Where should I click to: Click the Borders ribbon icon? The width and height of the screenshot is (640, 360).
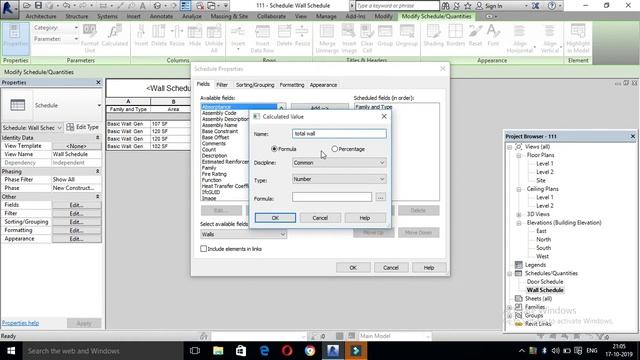(x=456, y=35)
